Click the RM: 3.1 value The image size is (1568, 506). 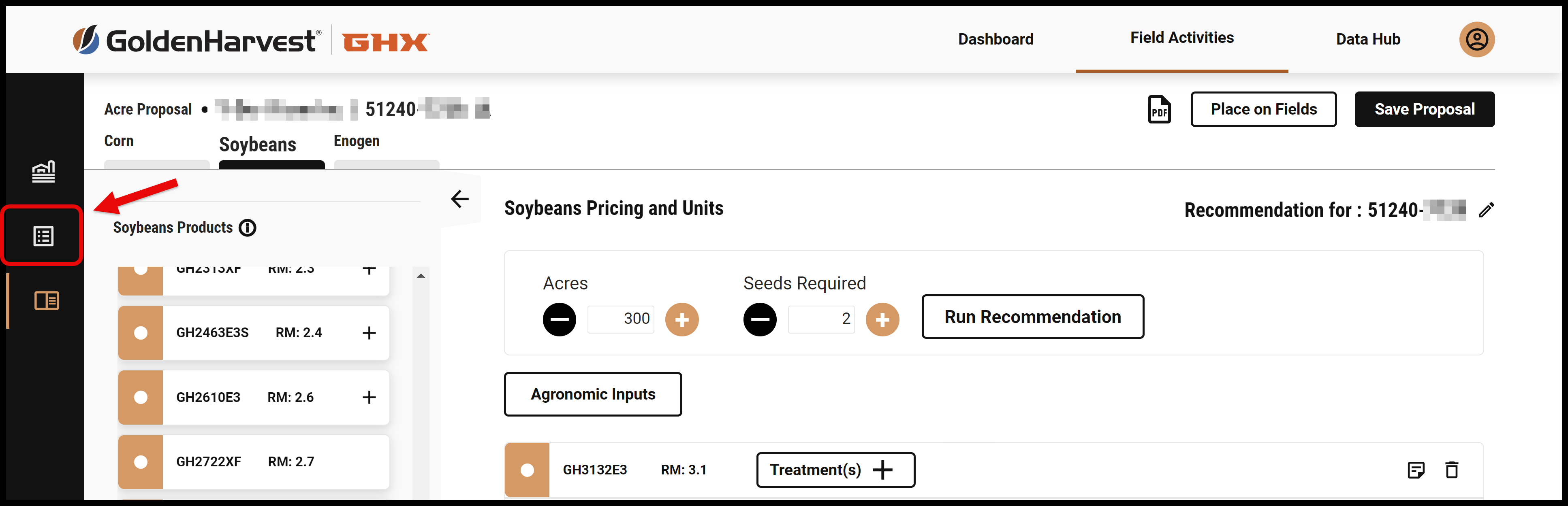[x=684, y=470]
